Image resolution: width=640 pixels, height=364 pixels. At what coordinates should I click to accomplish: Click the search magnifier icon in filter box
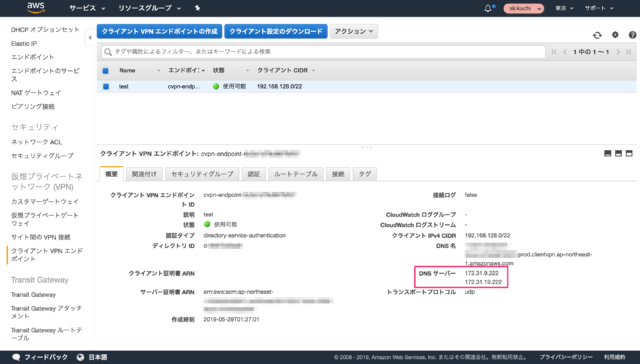click(x=108, y=52)
